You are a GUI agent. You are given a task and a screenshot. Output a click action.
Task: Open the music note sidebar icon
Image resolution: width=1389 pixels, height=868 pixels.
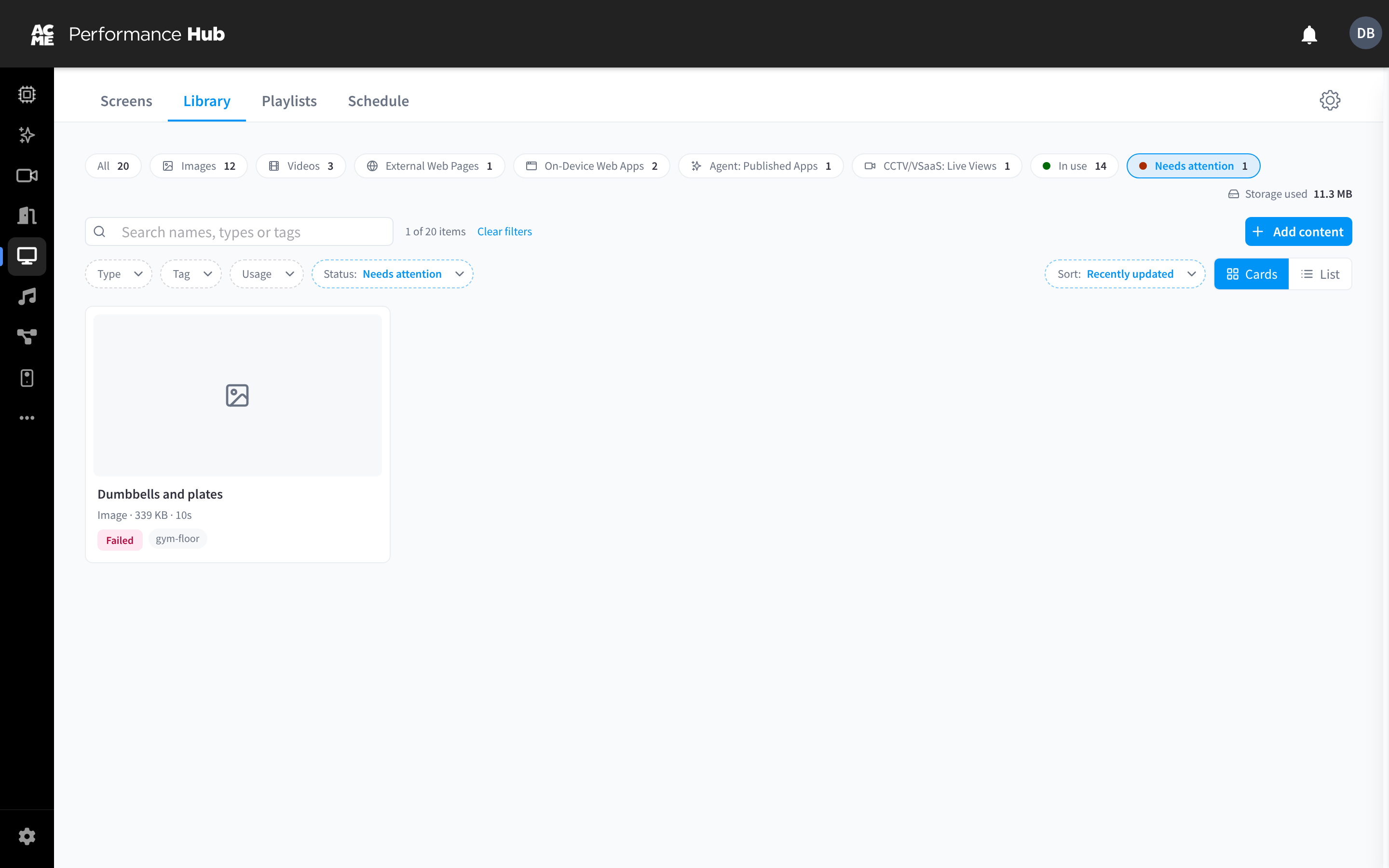pyautogui.click(x=27, y=297)
